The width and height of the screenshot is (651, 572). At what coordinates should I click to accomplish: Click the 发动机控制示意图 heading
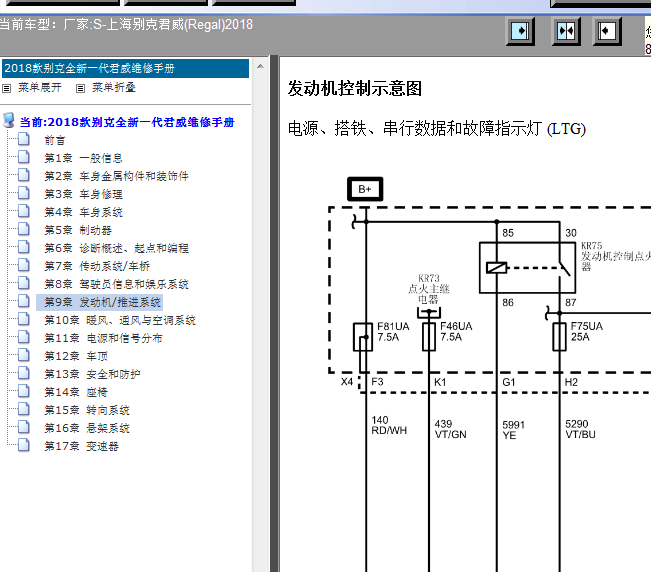[x=355, y=88]
